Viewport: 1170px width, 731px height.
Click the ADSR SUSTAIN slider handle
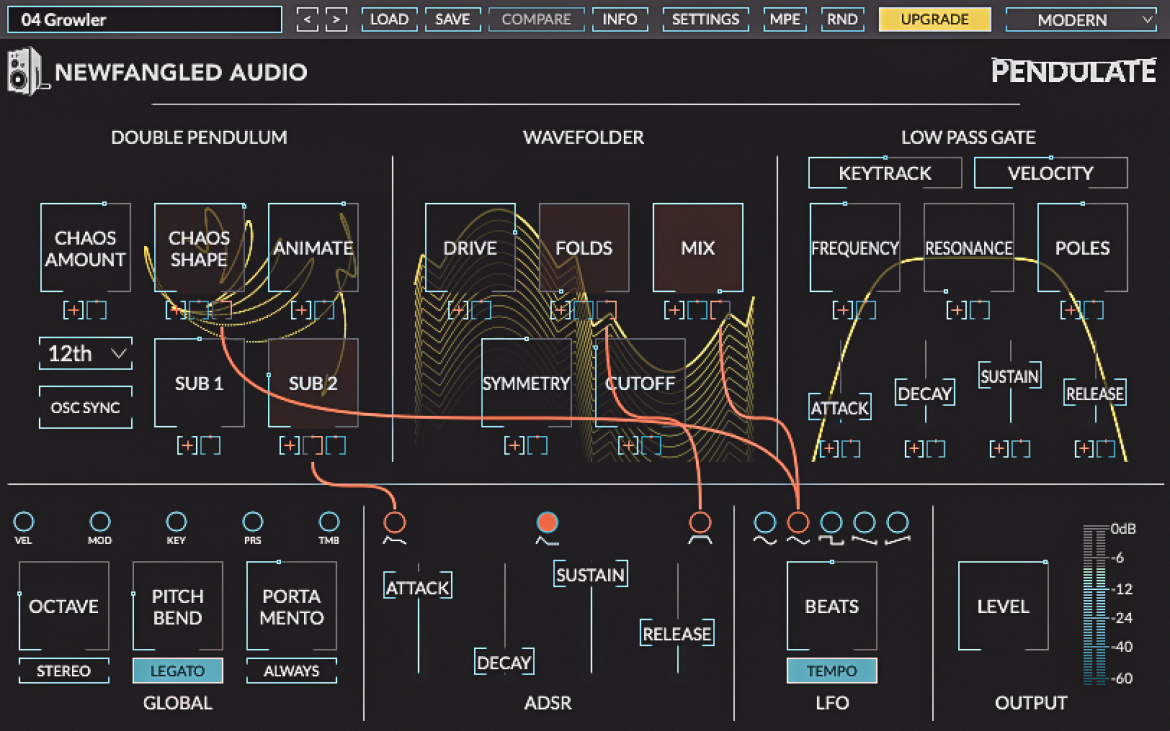(x=590, y=574)
